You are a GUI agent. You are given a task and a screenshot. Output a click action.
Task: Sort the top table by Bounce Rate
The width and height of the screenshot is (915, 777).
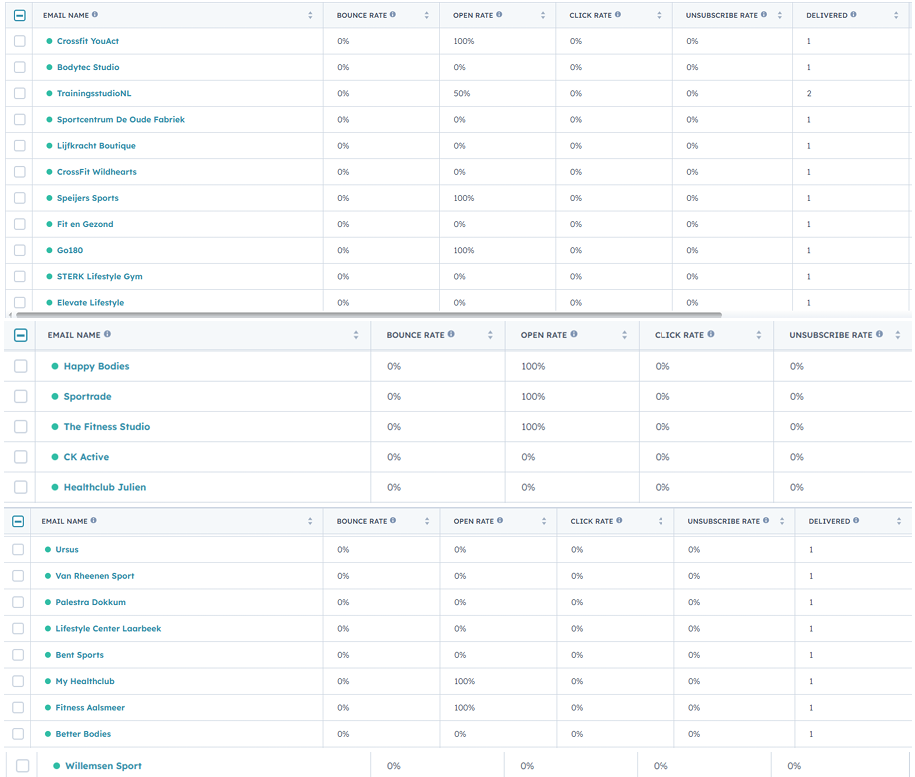pos(427,16)
